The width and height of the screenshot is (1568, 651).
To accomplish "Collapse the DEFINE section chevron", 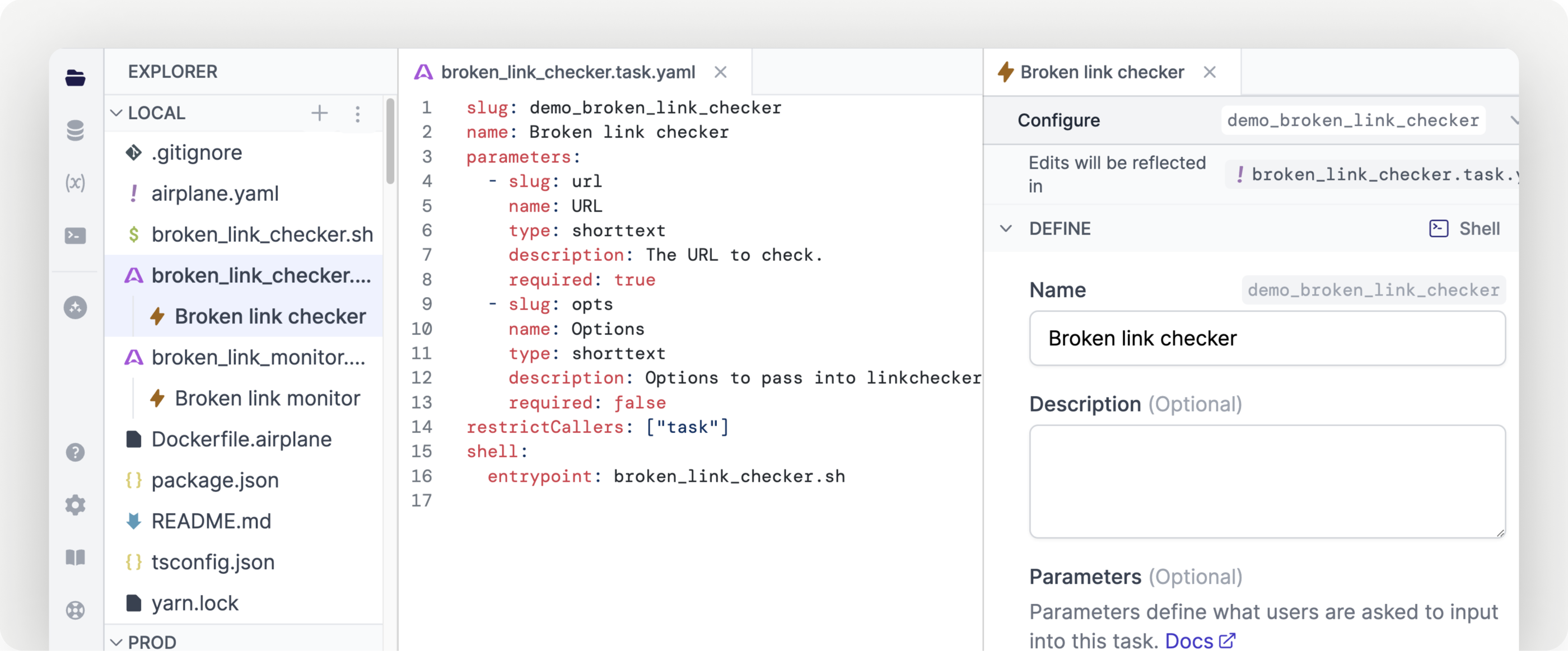I will [x=1006, y=229].
